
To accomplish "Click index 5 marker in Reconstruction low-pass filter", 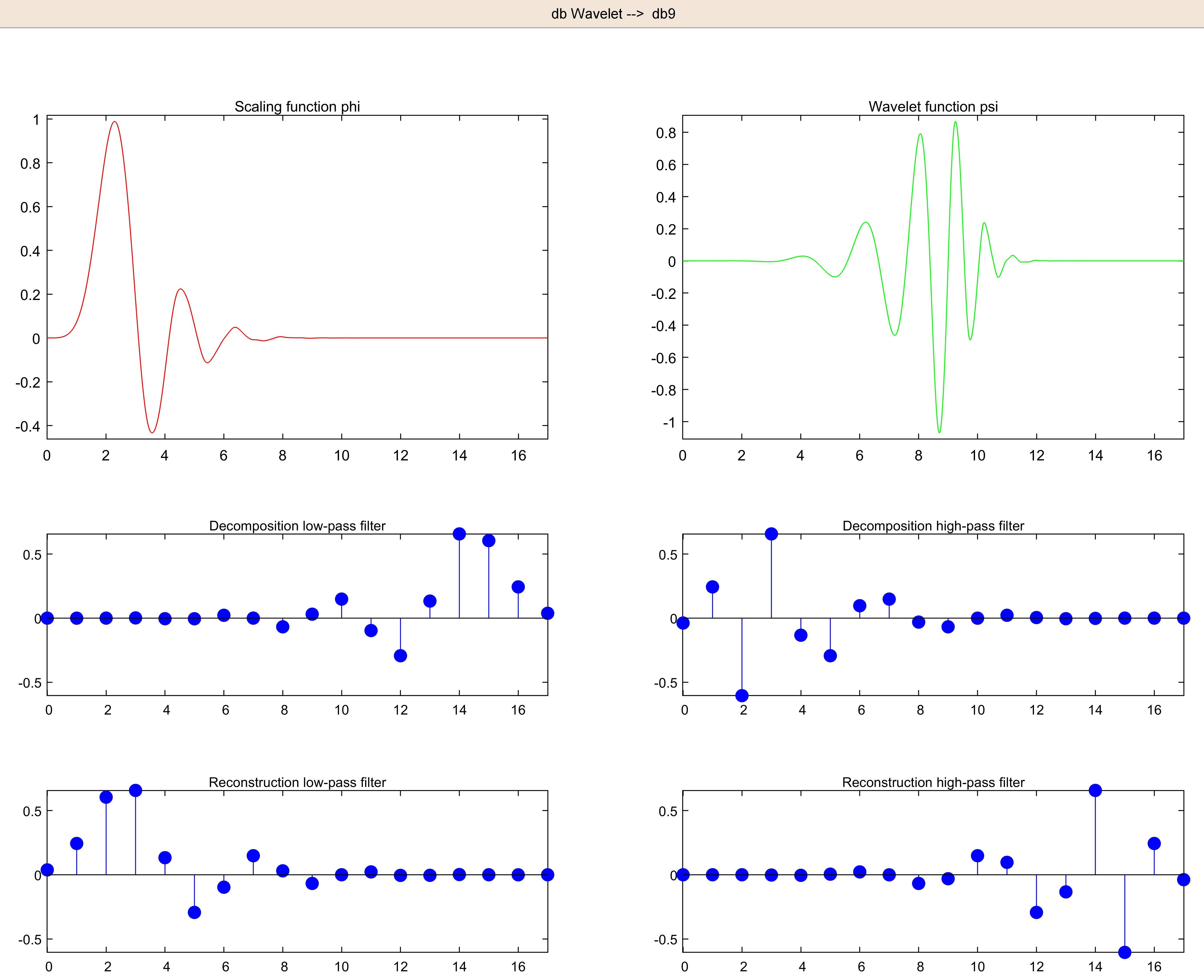I will pyautogui.click(x=194, y=912).
